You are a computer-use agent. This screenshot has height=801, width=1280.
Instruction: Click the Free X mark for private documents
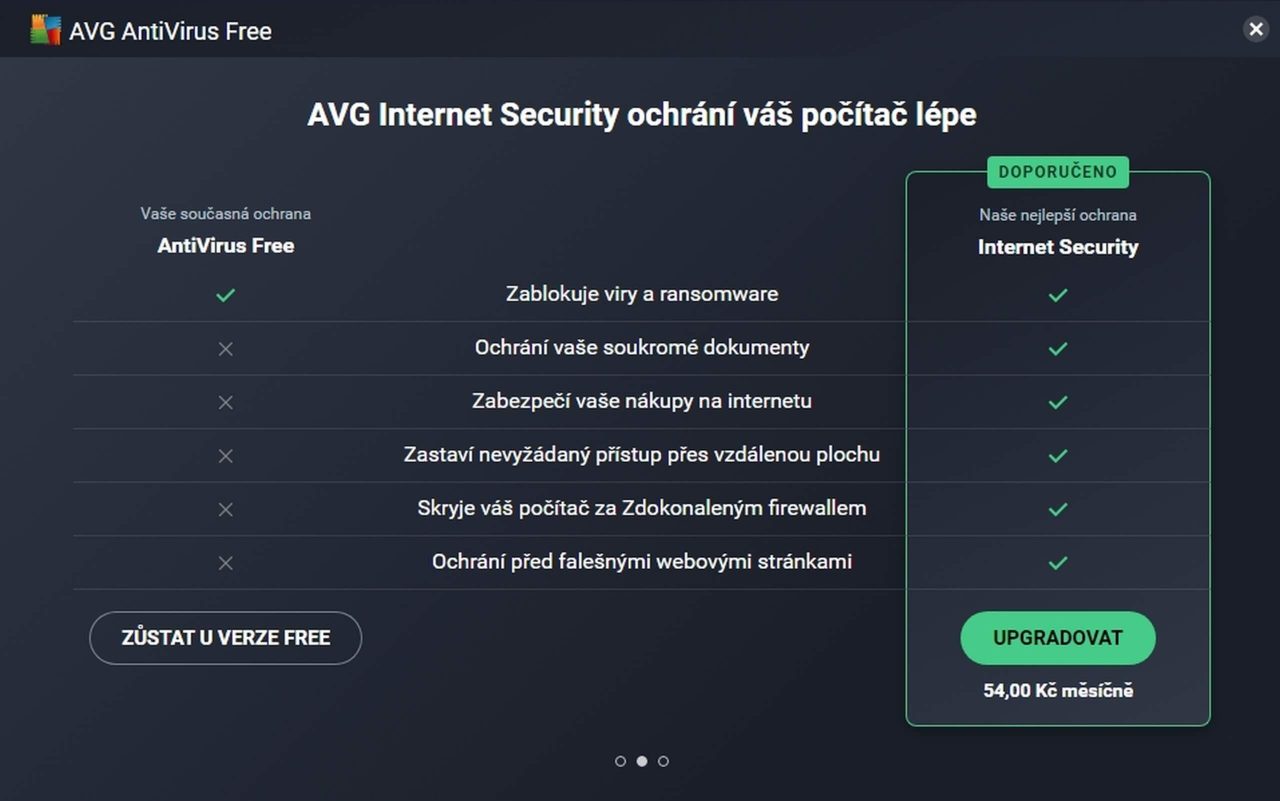226,349
